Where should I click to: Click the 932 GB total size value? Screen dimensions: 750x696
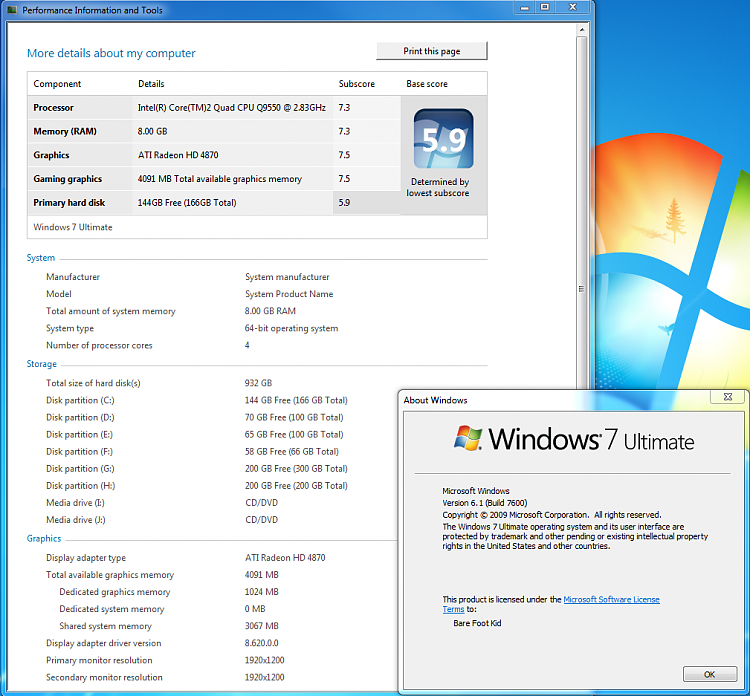[x=258, y=383]
